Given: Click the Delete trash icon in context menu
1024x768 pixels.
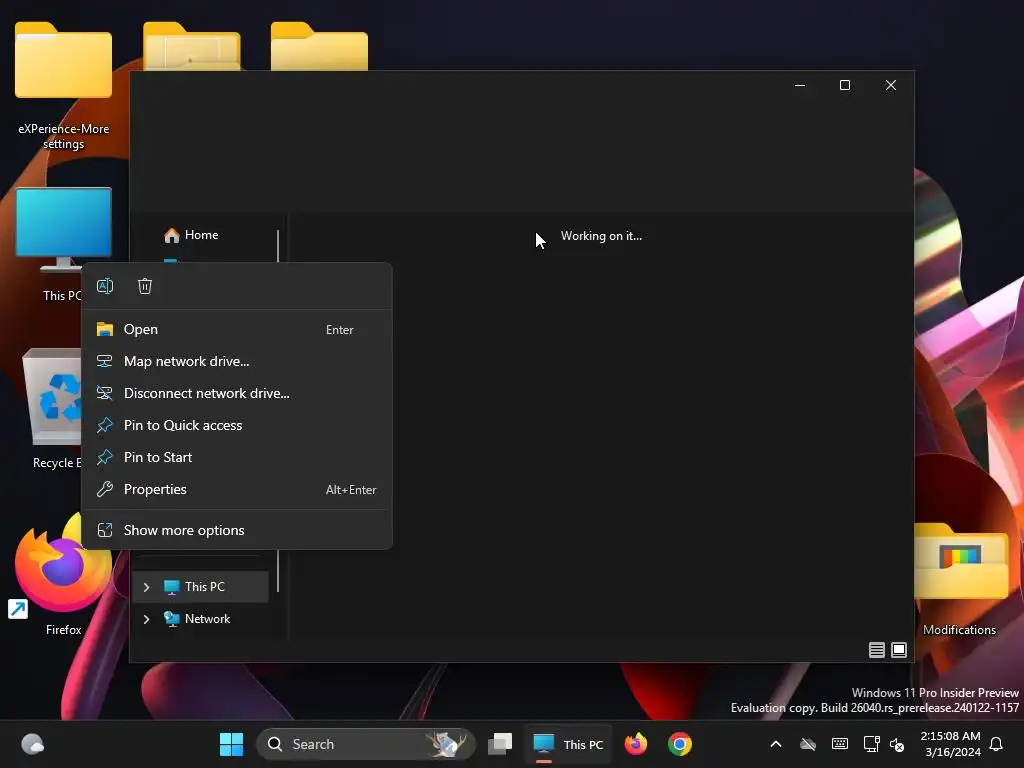Looking at the screenshot, I should point(145,286).
